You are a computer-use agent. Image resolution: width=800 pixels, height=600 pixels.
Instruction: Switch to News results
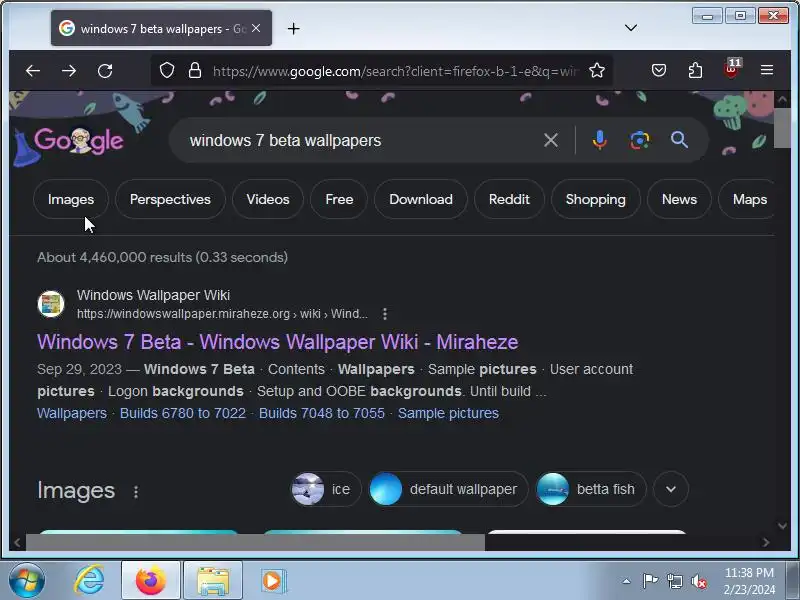tap(679, 199)
